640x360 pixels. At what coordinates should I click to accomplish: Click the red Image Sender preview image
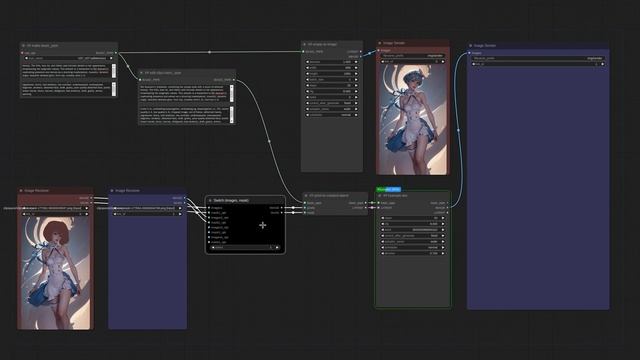click(x=413, y=119)
